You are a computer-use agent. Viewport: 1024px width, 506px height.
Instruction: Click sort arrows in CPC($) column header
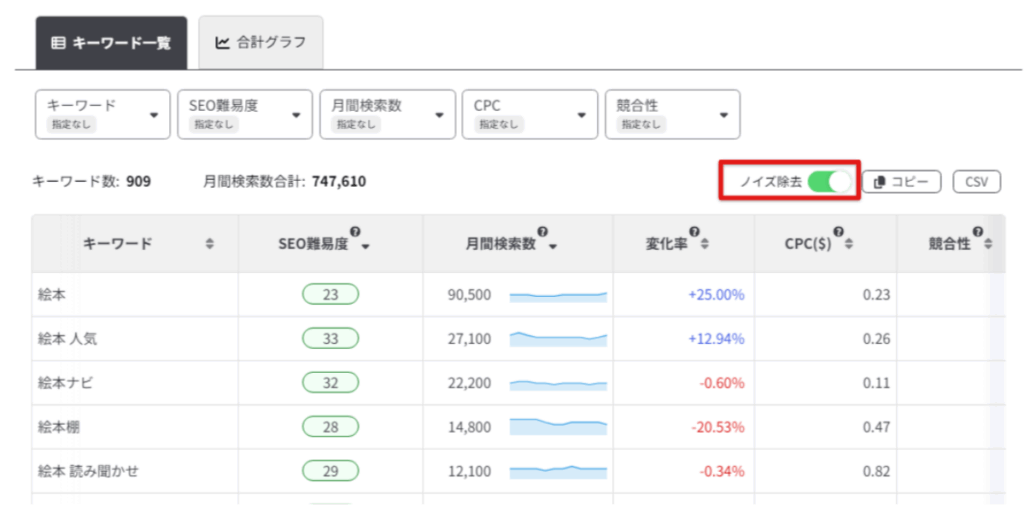[849, 245]
